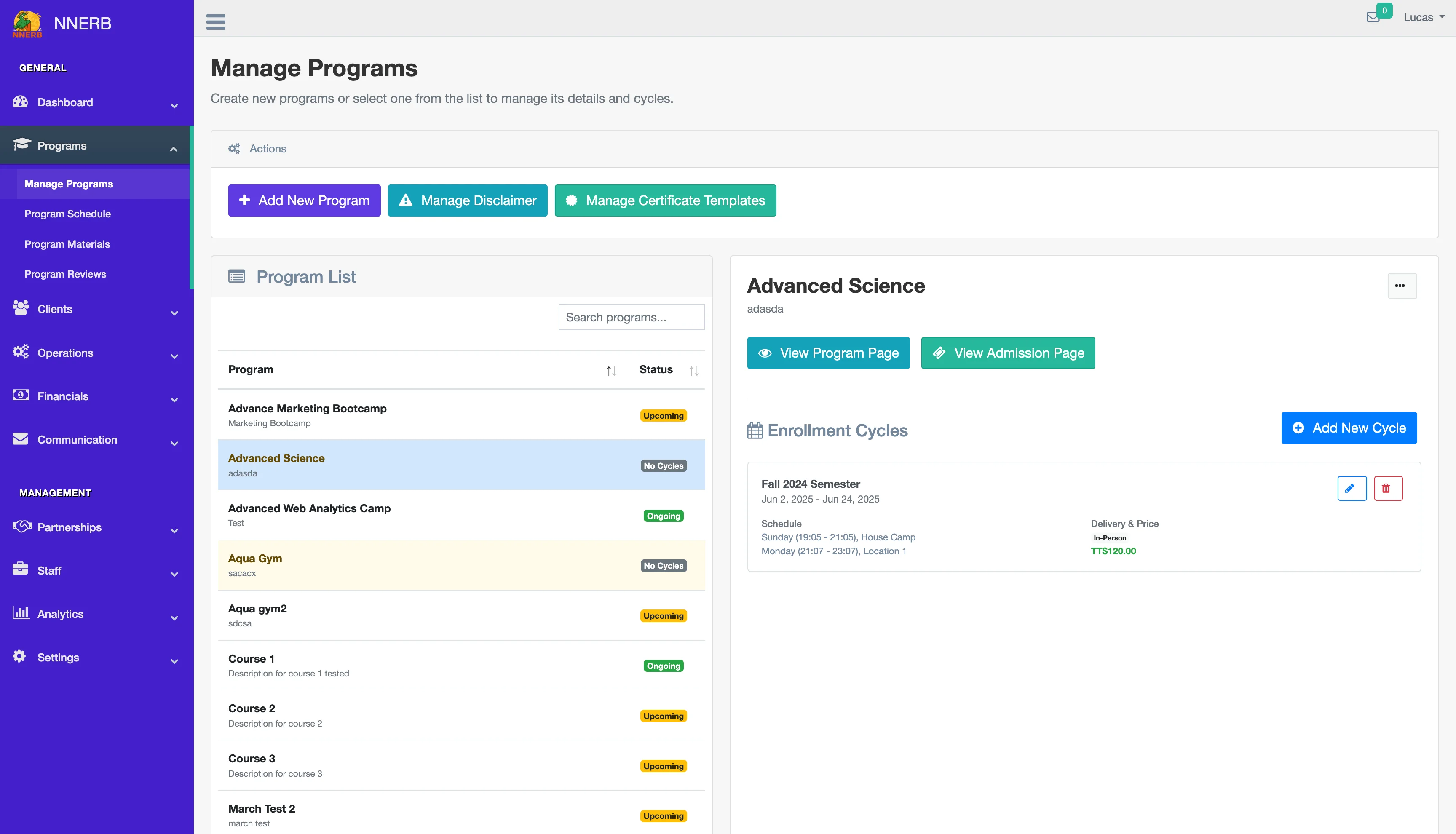Viewport: 1456px width, 834px height.
Task: Collapse the sidebar using hamburger button
Action: point(215,22)
